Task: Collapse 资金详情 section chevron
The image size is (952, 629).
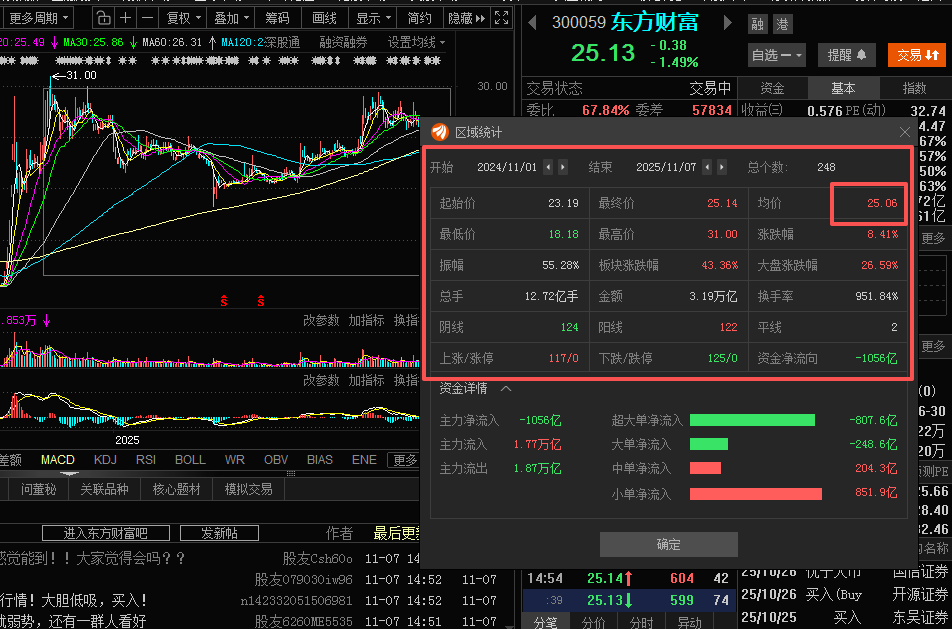Action: 506,389
